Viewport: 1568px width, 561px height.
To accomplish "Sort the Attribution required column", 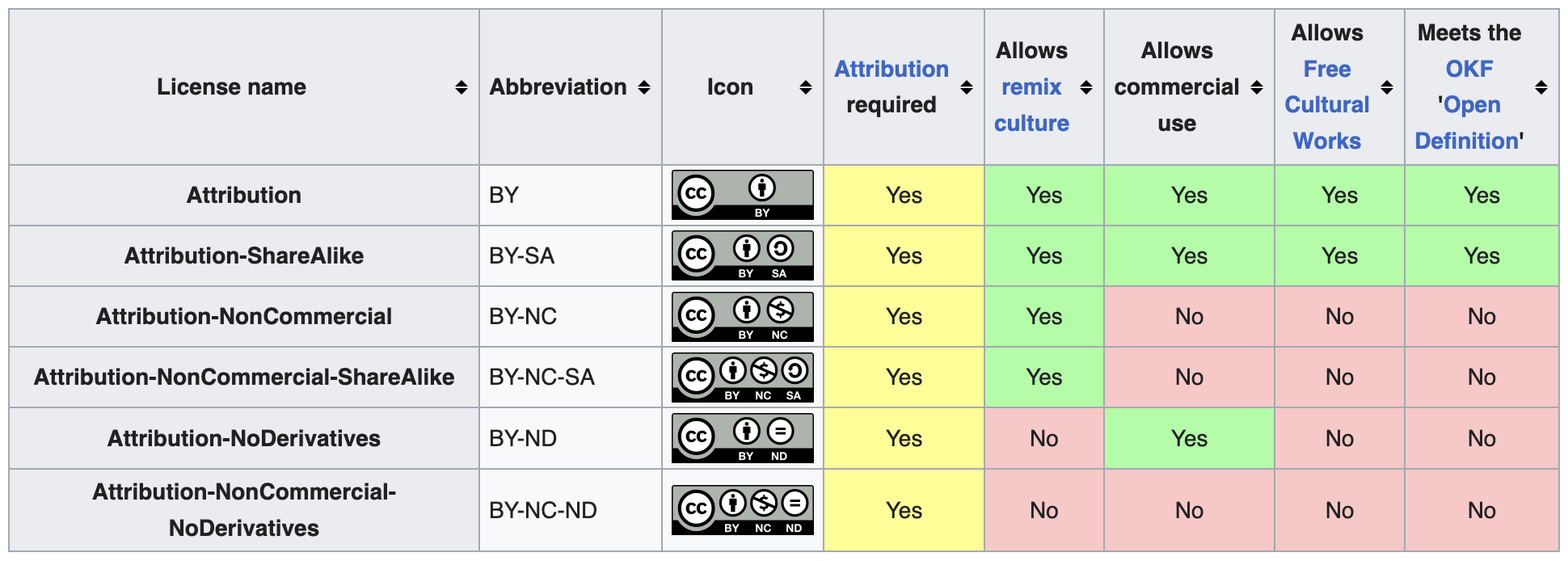I will click(x=967, y=87).
